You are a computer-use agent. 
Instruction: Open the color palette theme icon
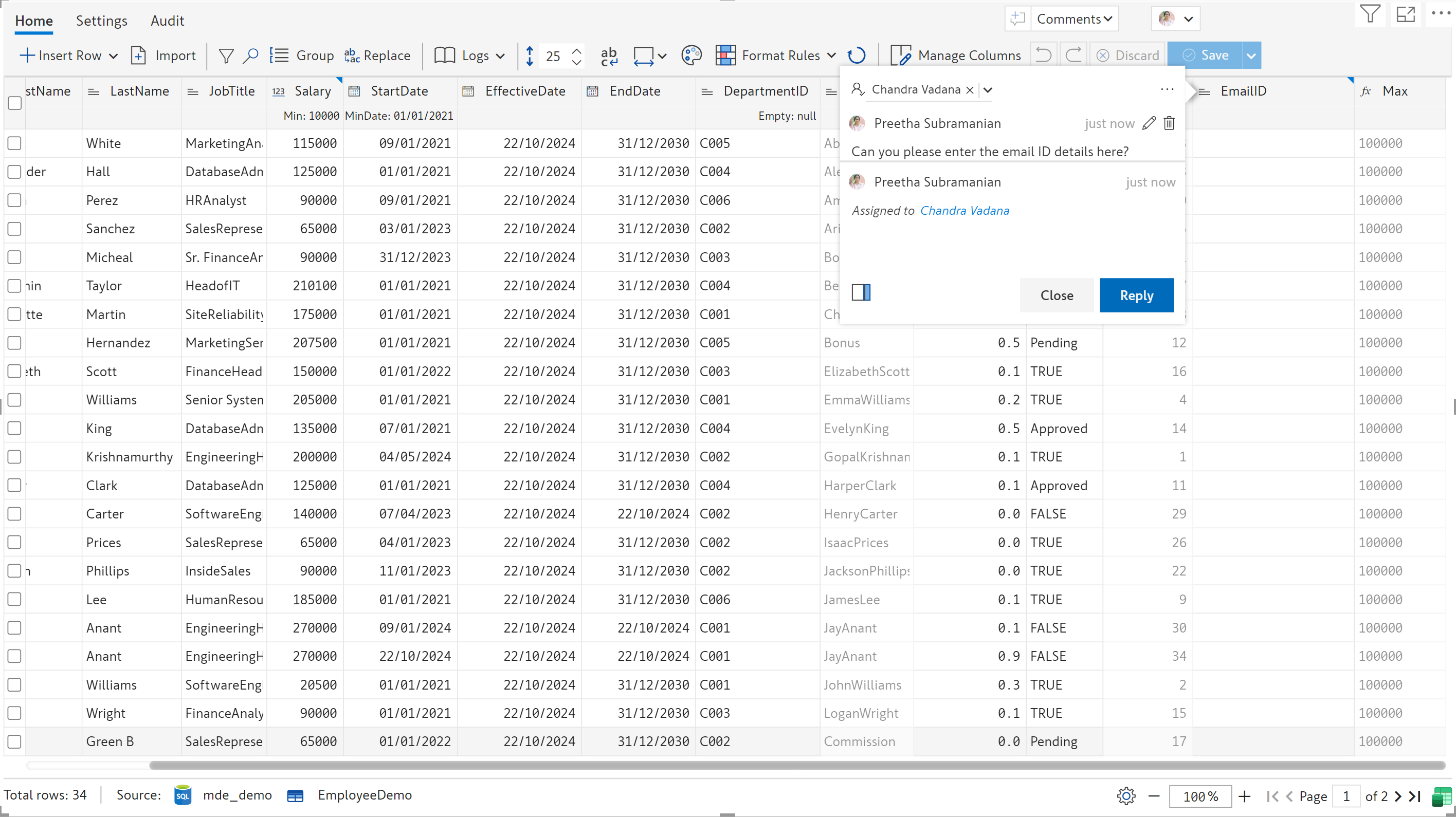690,55
